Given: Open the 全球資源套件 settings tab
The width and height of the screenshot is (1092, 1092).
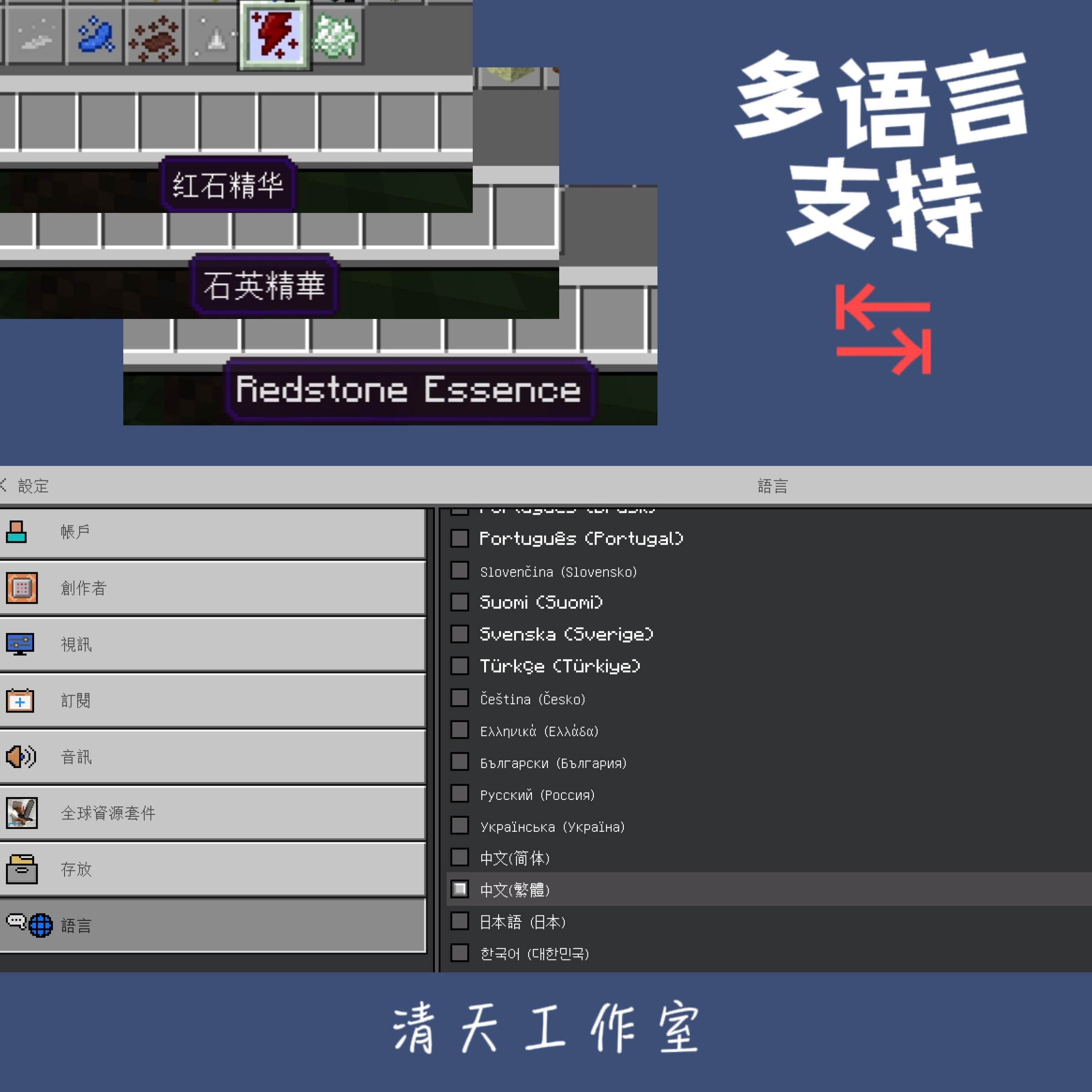Looking at the screenshot, I should point(212,813).
